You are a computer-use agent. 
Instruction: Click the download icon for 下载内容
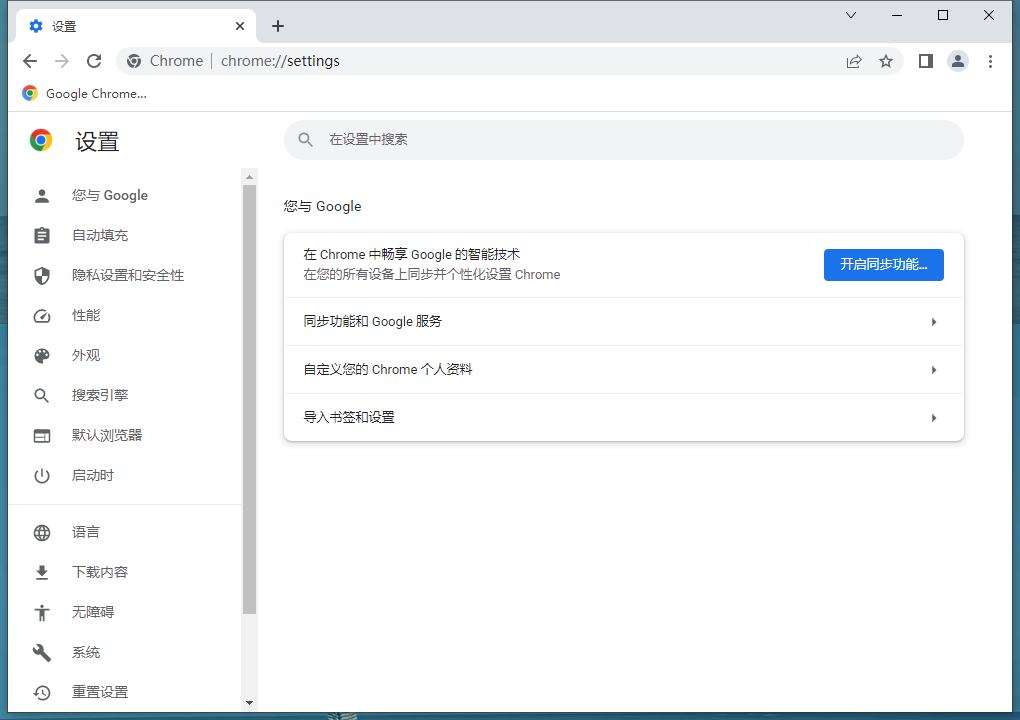pos(42,572)
